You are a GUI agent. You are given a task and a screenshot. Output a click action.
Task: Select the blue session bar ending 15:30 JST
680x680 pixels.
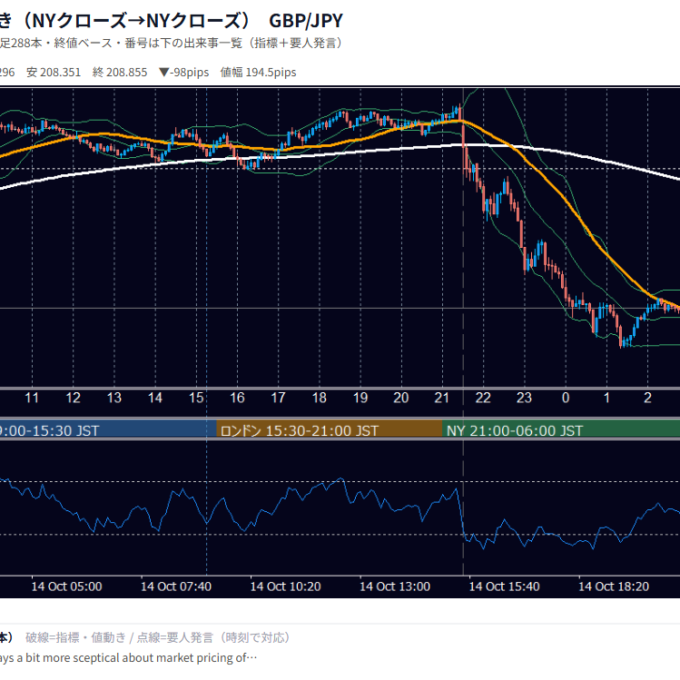108,430
